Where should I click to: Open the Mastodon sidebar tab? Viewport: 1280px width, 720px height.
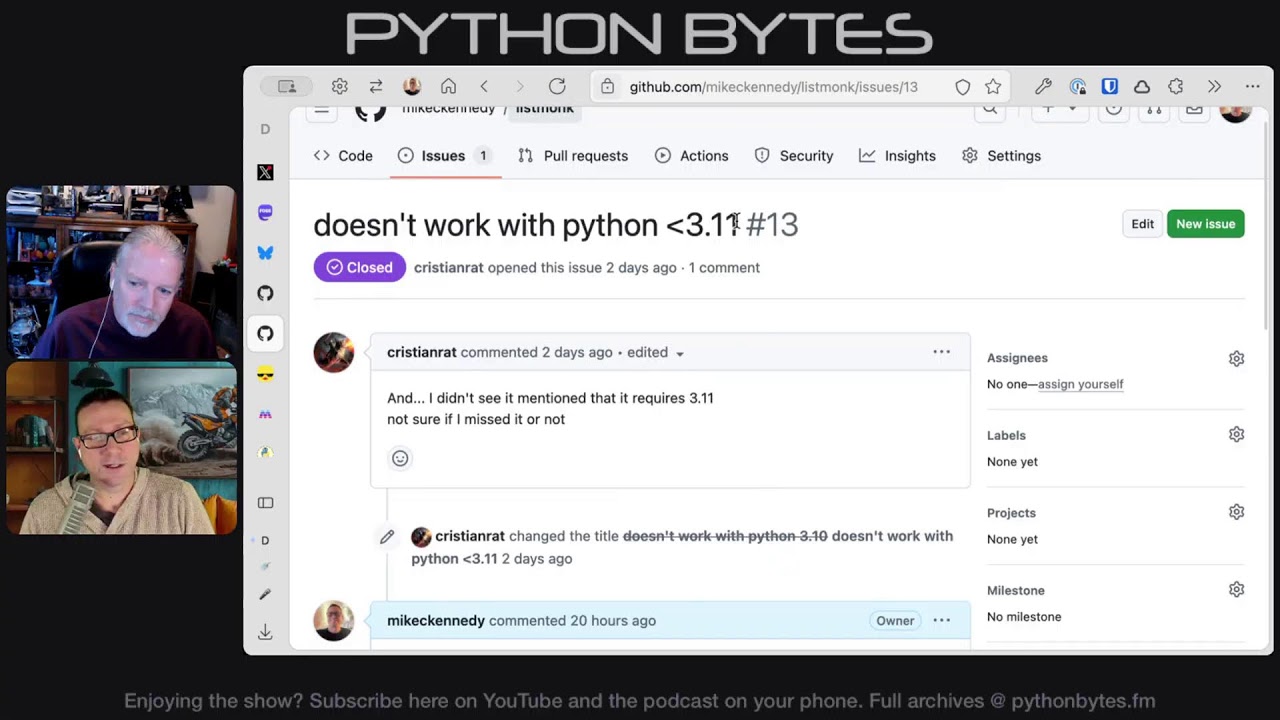click(265, 212)
